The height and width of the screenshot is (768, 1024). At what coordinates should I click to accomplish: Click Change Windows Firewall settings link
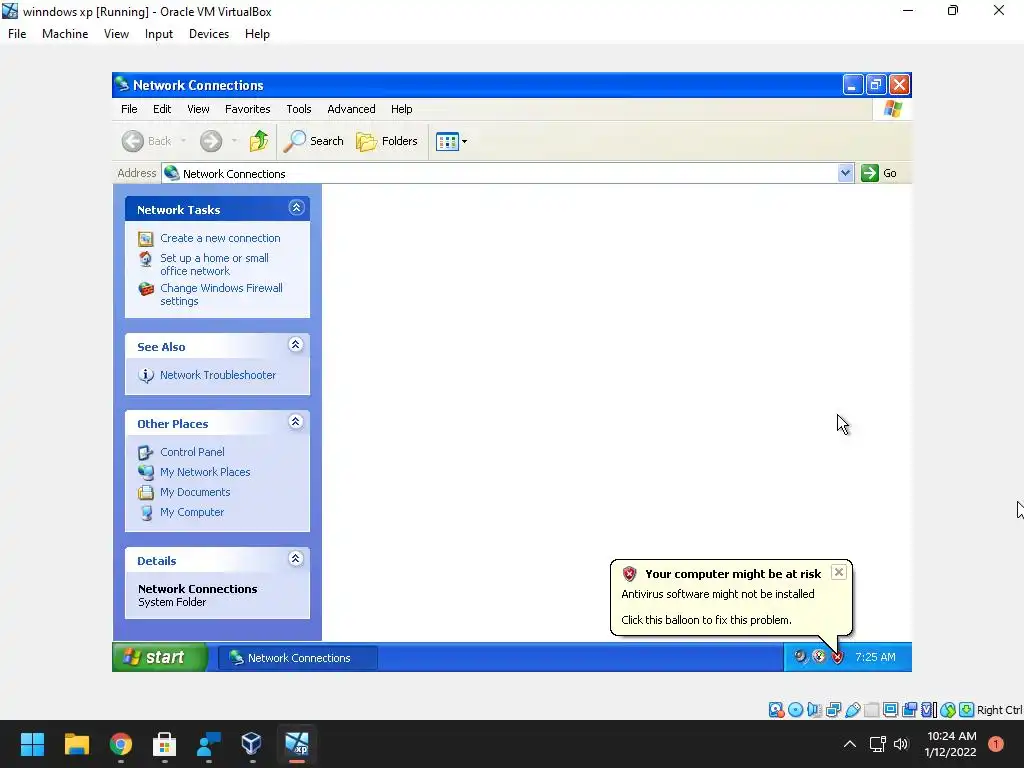[221, 295]
